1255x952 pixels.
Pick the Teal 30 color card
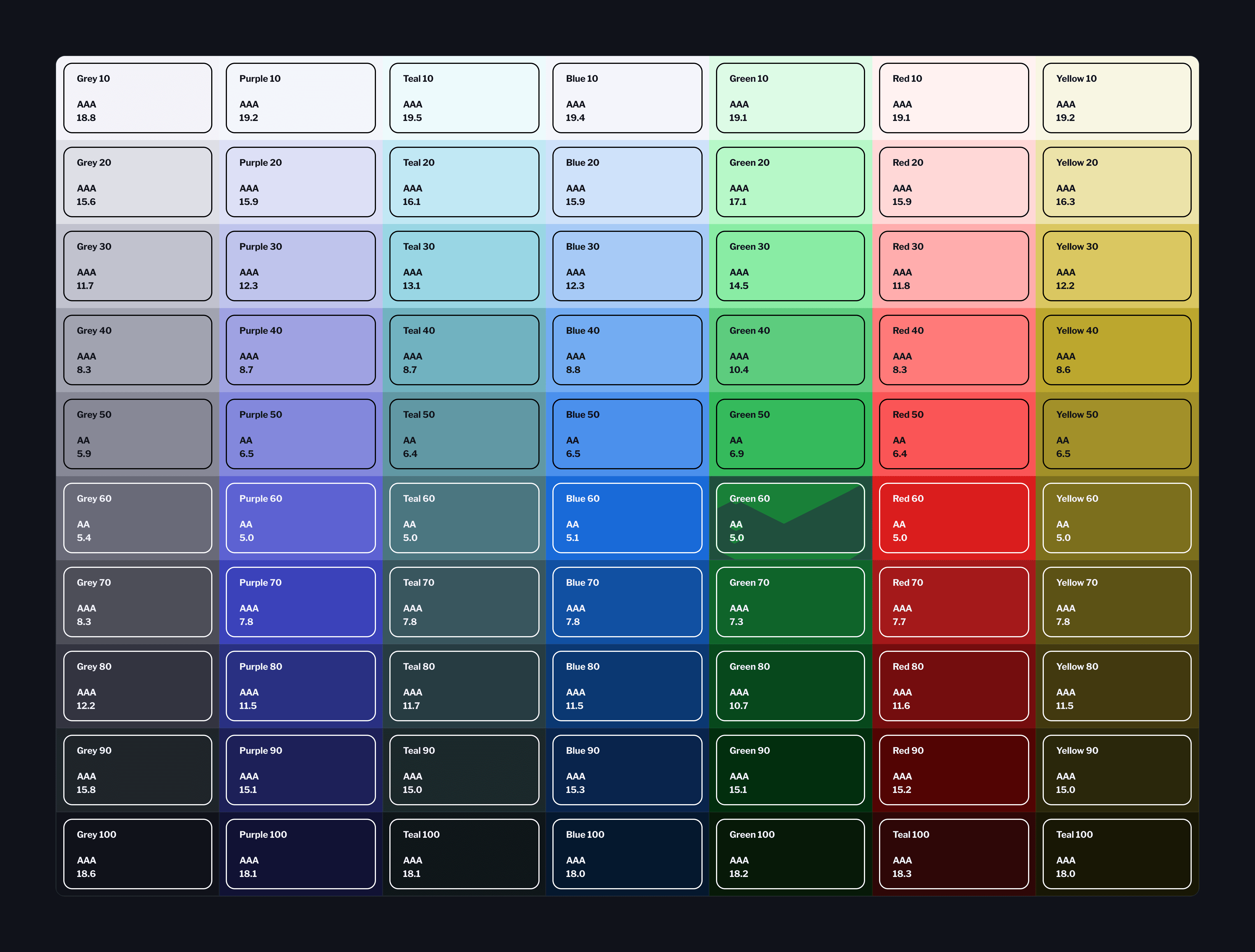[464, 266]
